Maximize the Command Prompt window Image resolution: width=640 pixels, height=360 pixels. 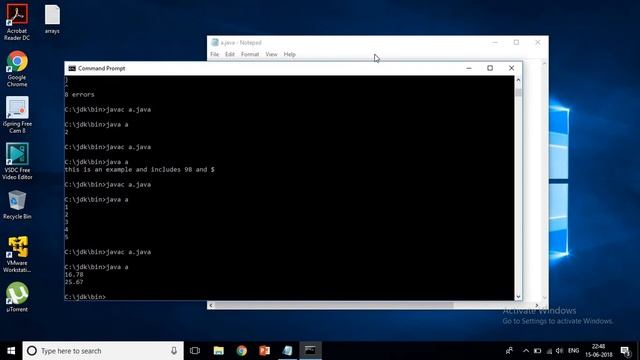click(x=490, y=68)
